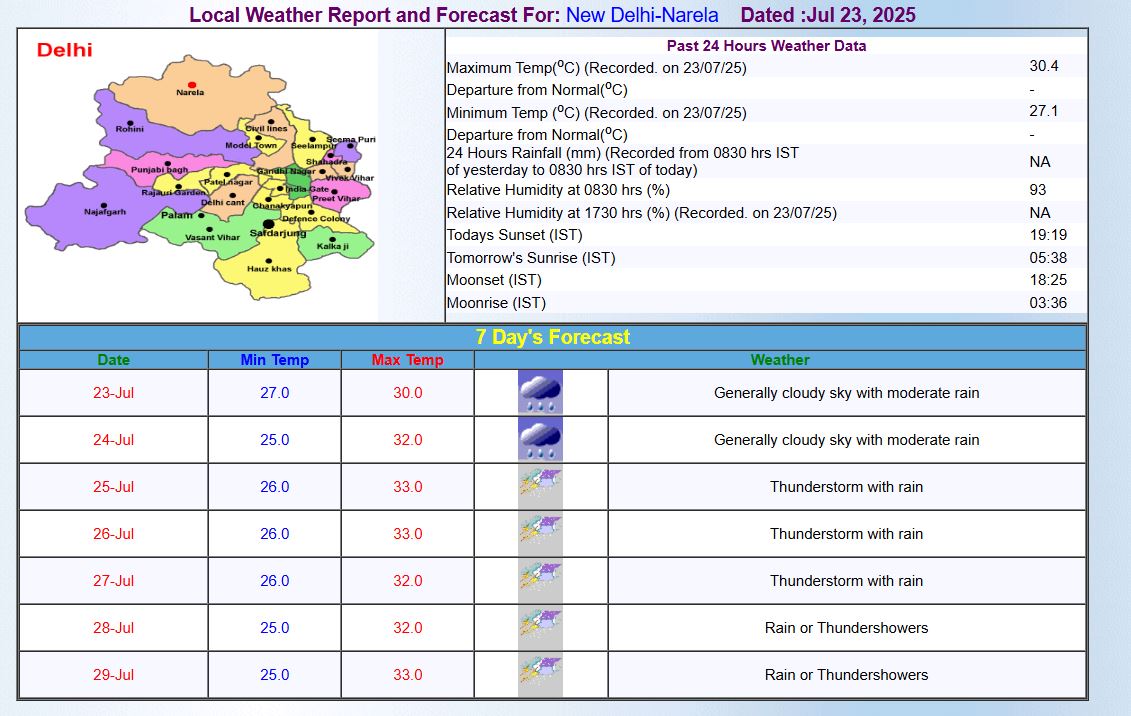This screenshot has width=1131, height=716.
Task: Click the Minimum Temp value 27.1
Action: click(1044, 111)
